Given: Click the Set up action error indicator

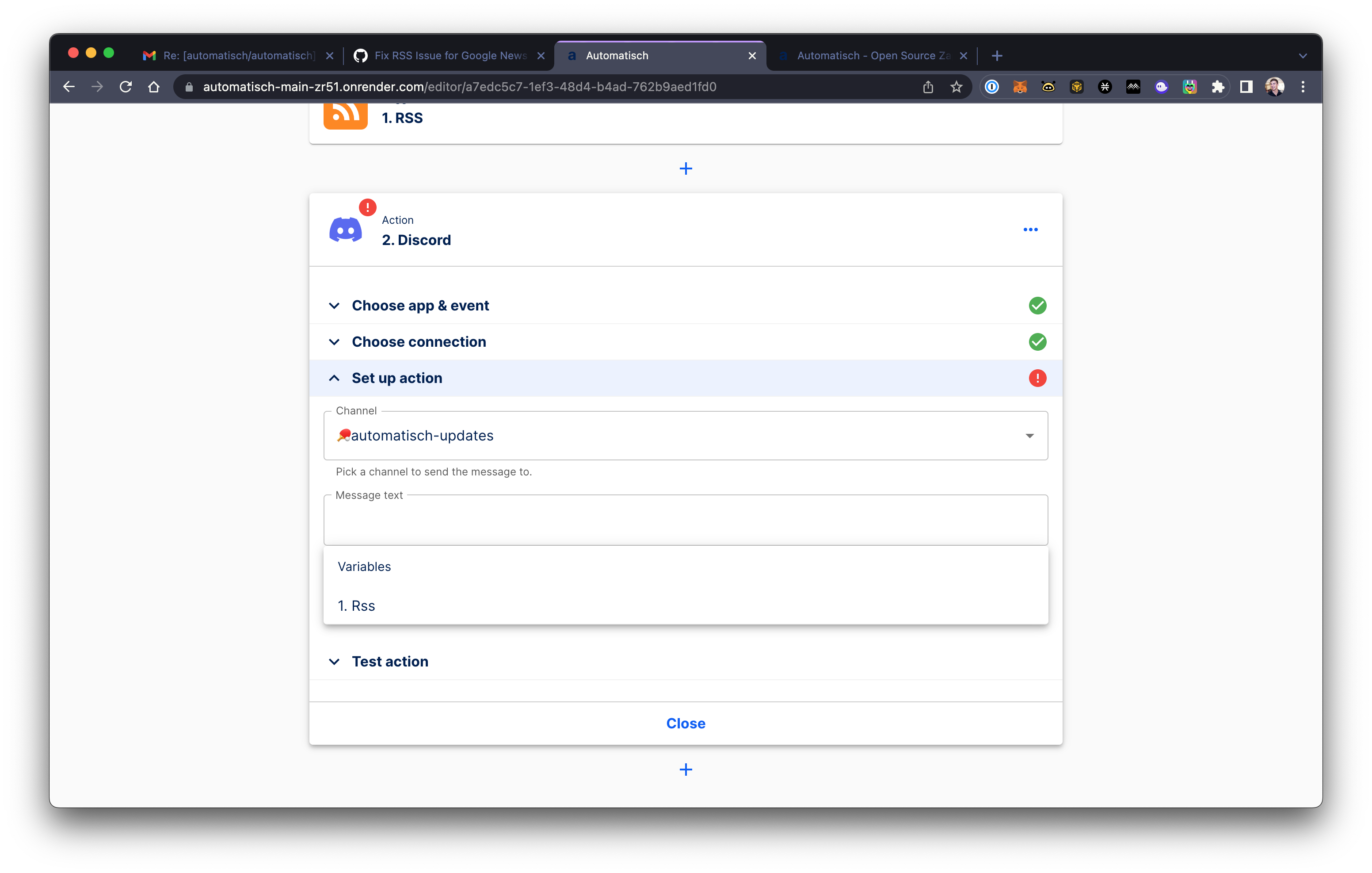Looking at the screenshot, I should click(x=1037, y=378).
